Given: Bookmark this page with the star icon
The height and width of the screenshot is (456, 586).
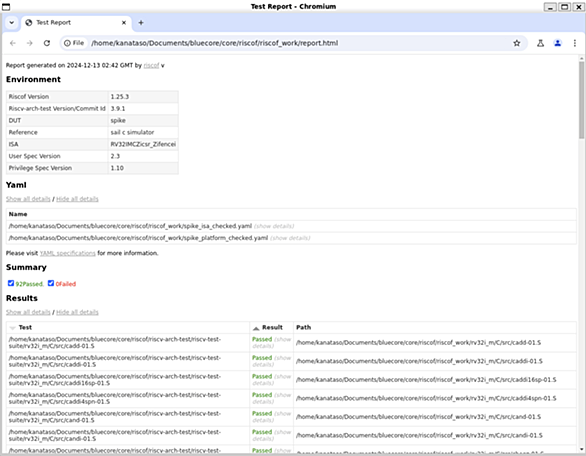Looking at the screenshot, I should click(516, 43).
